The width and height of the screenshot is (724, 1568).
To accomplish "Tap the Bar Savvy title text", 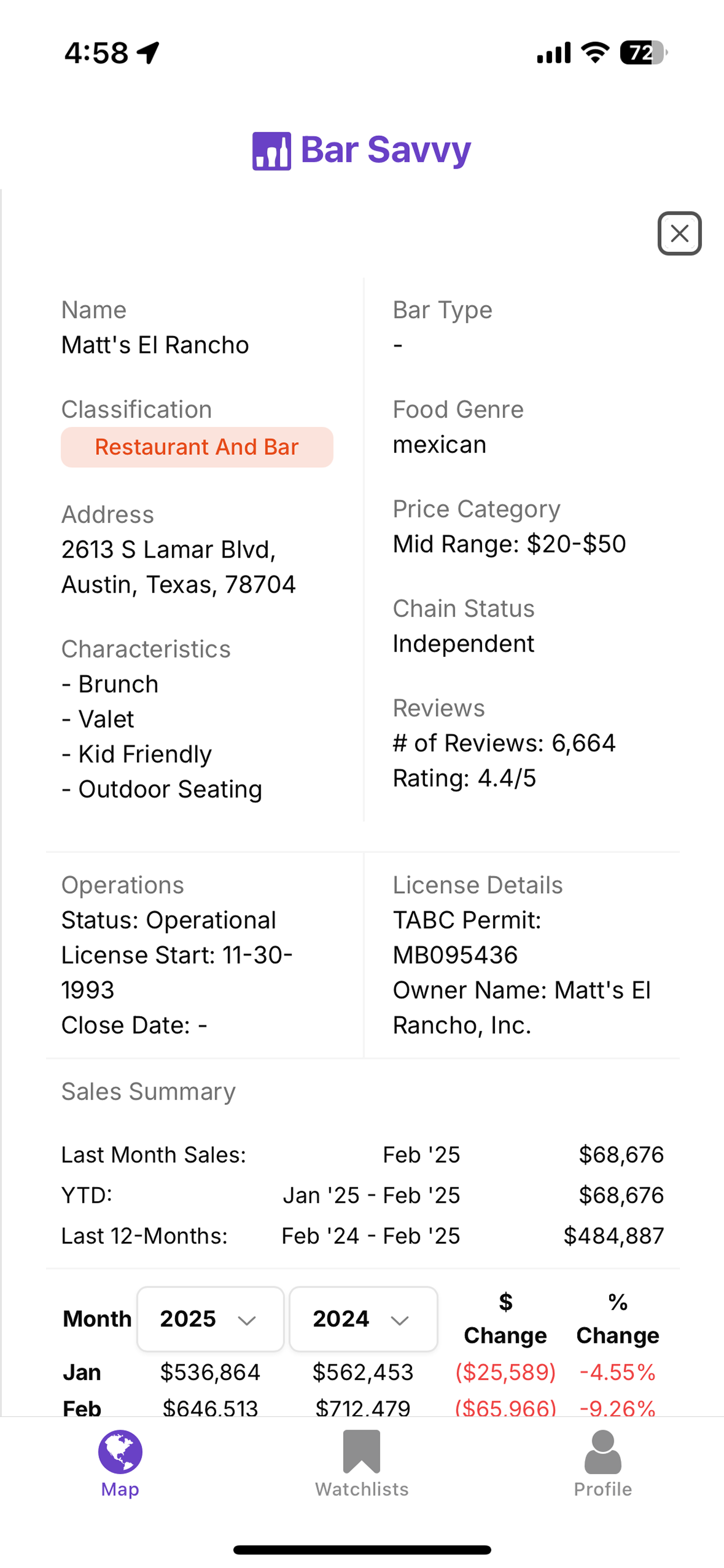I will coord(386,150).
